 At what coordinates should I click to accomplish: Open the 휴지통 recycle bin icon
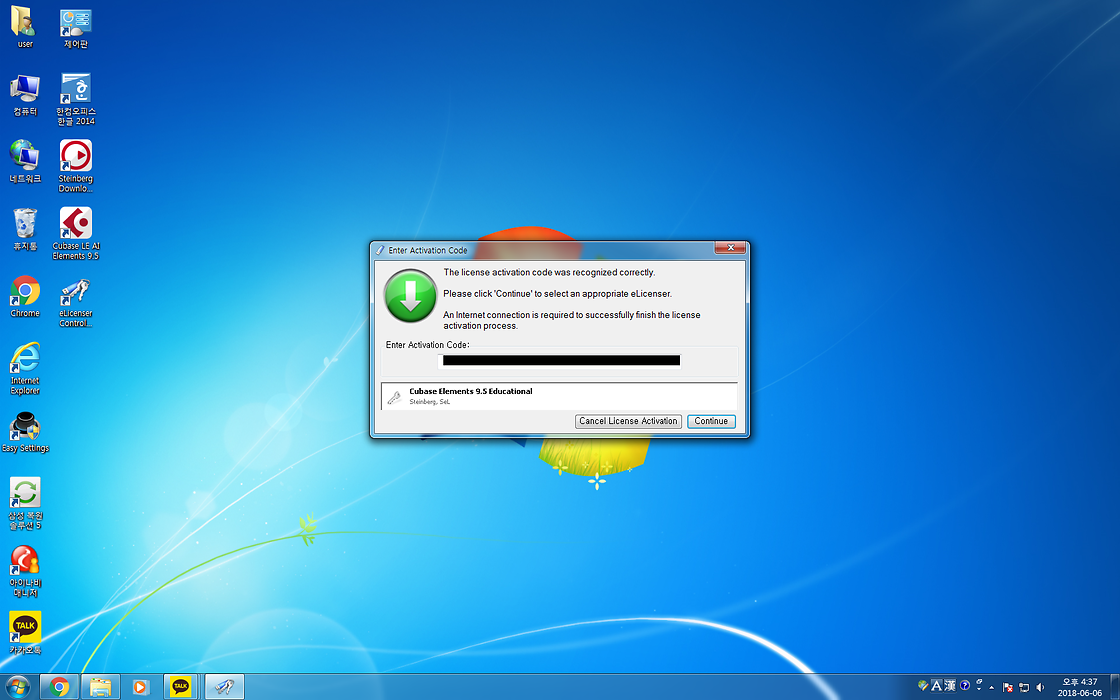pos(25,229)
